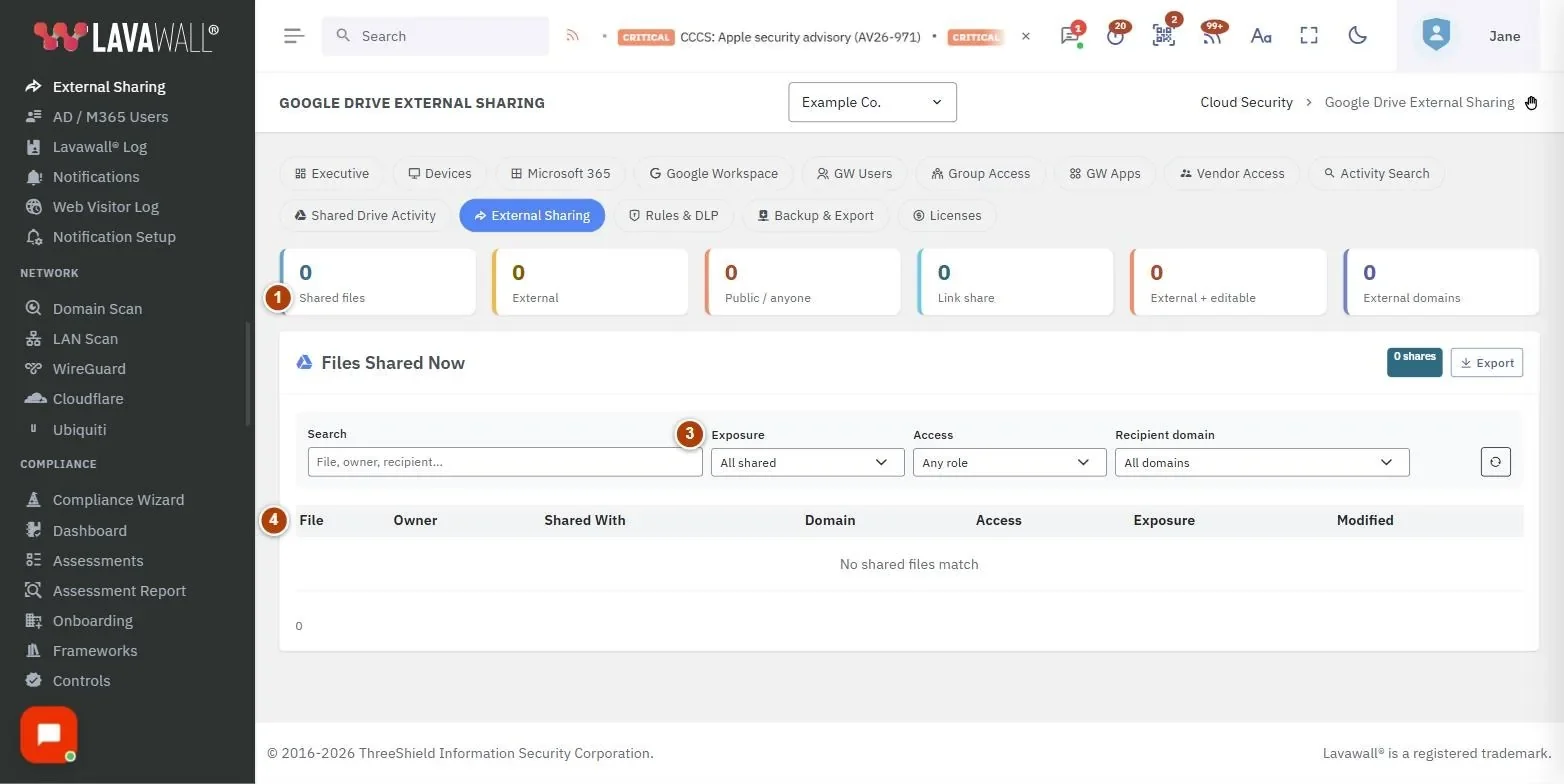Toggle the sidebar hamburger menu
Viewport: 1564px width, 784px height.
(293, 36)
